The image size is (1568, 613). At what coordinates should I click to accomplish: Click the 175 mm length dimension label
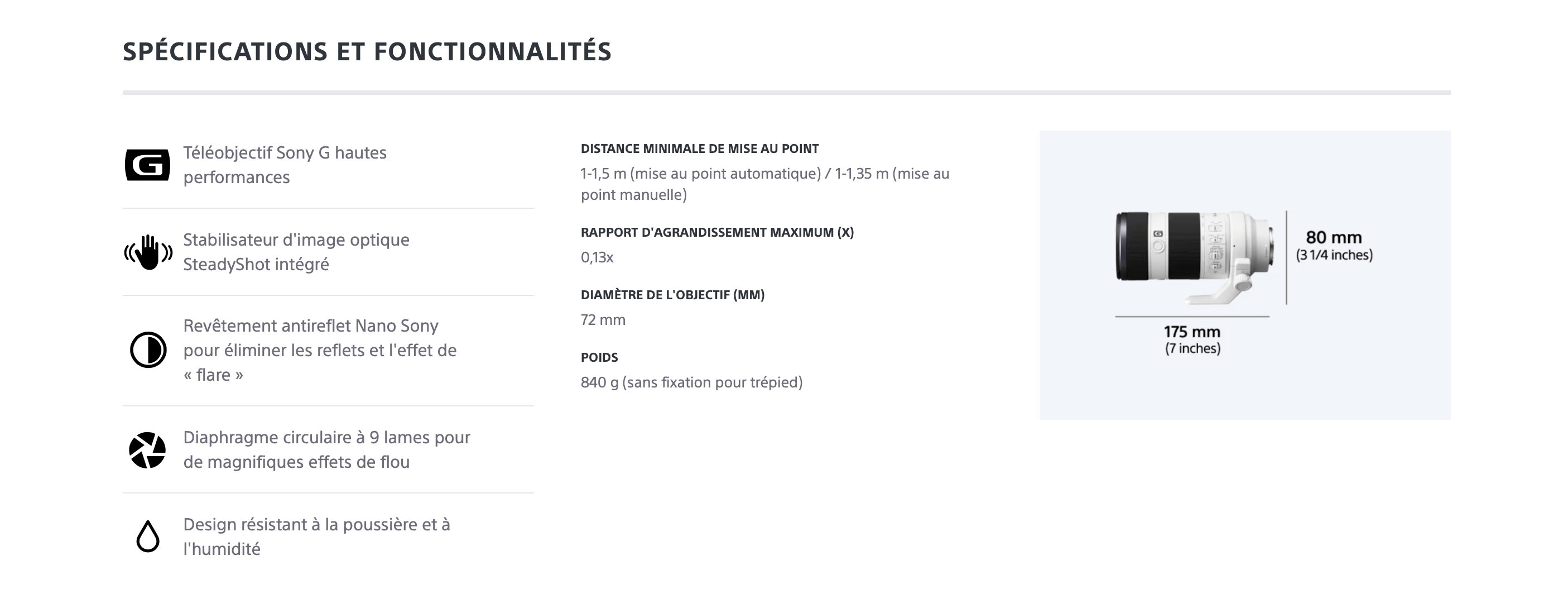(1192, 339)
